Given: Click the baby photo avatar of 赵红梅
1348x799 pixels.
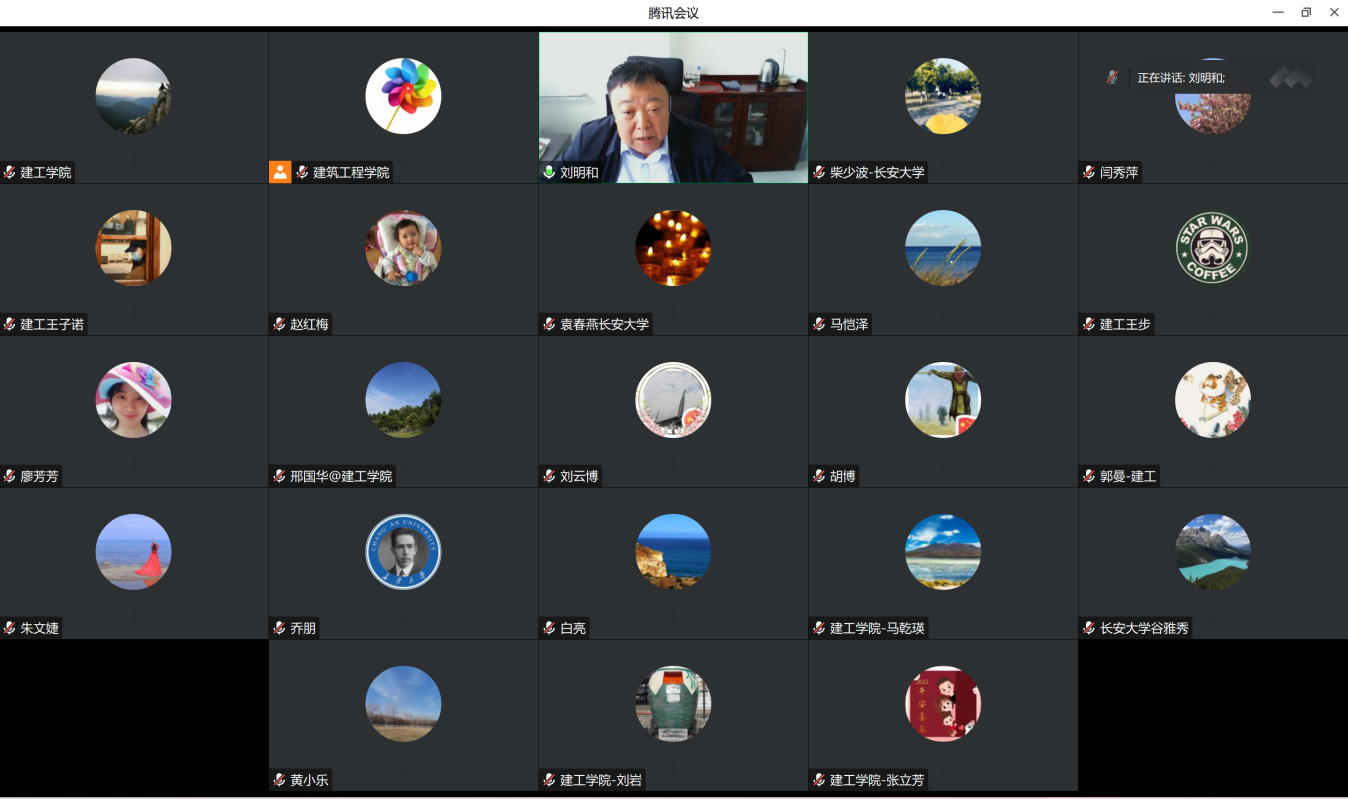Looking at the screenshot, I should point(403,248).
